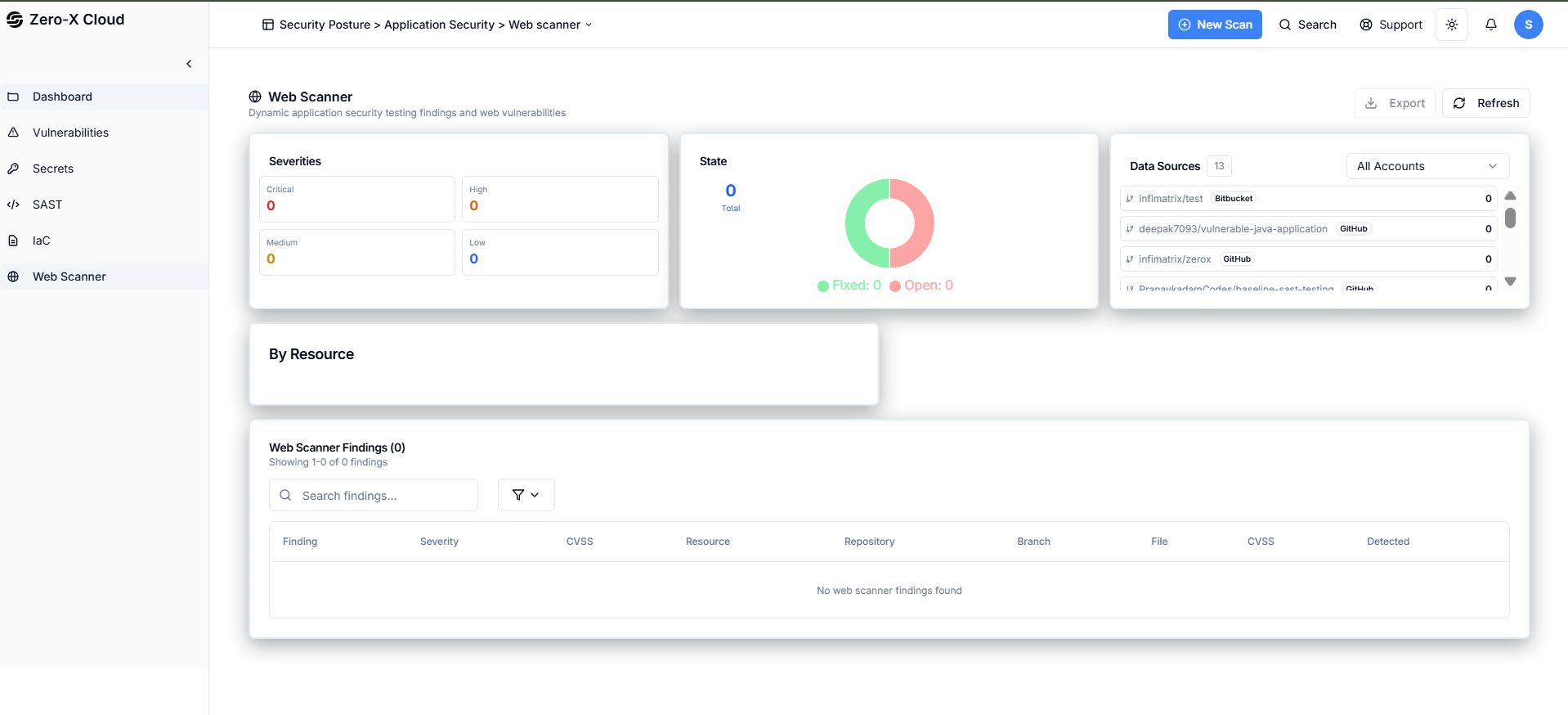Open Dashboard in the sidebar
1568x715 pixels.
(104, 97)
